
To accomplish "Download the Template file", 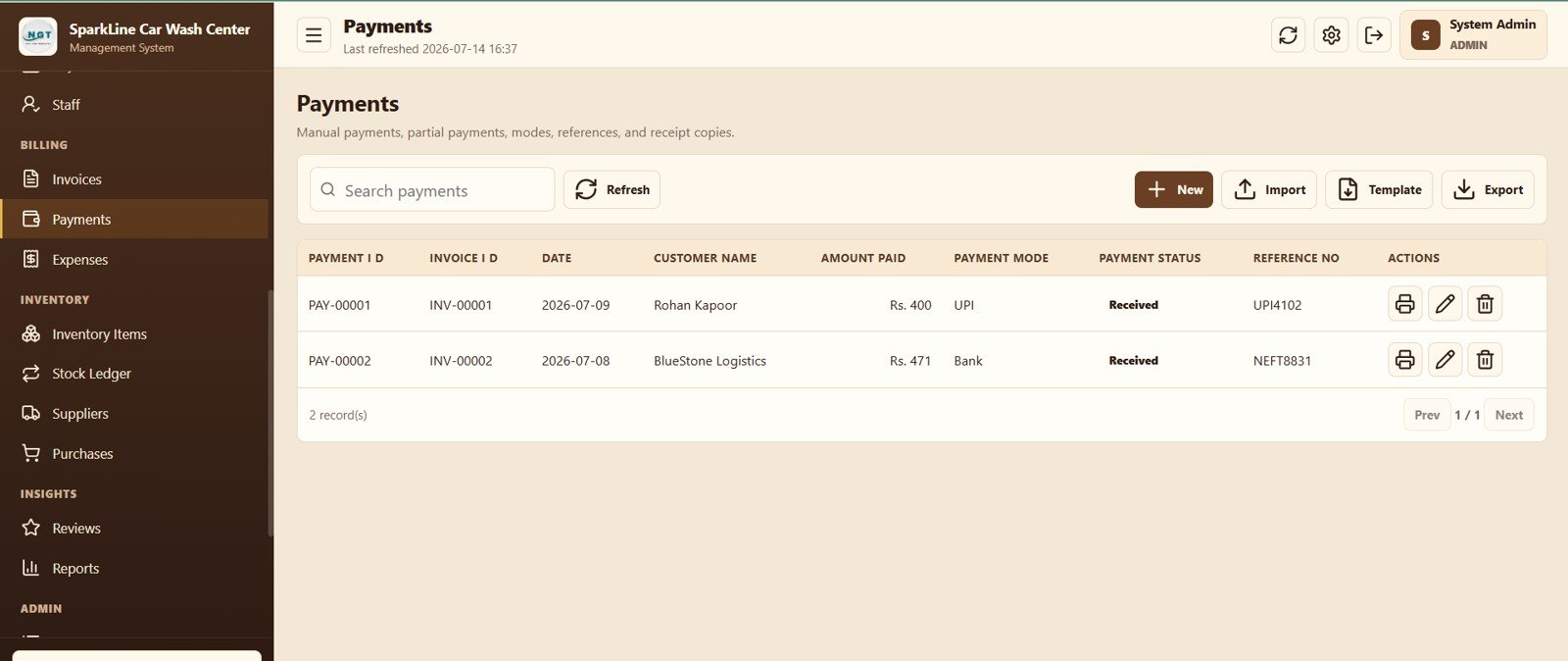I will click(x=1379, y=189).
